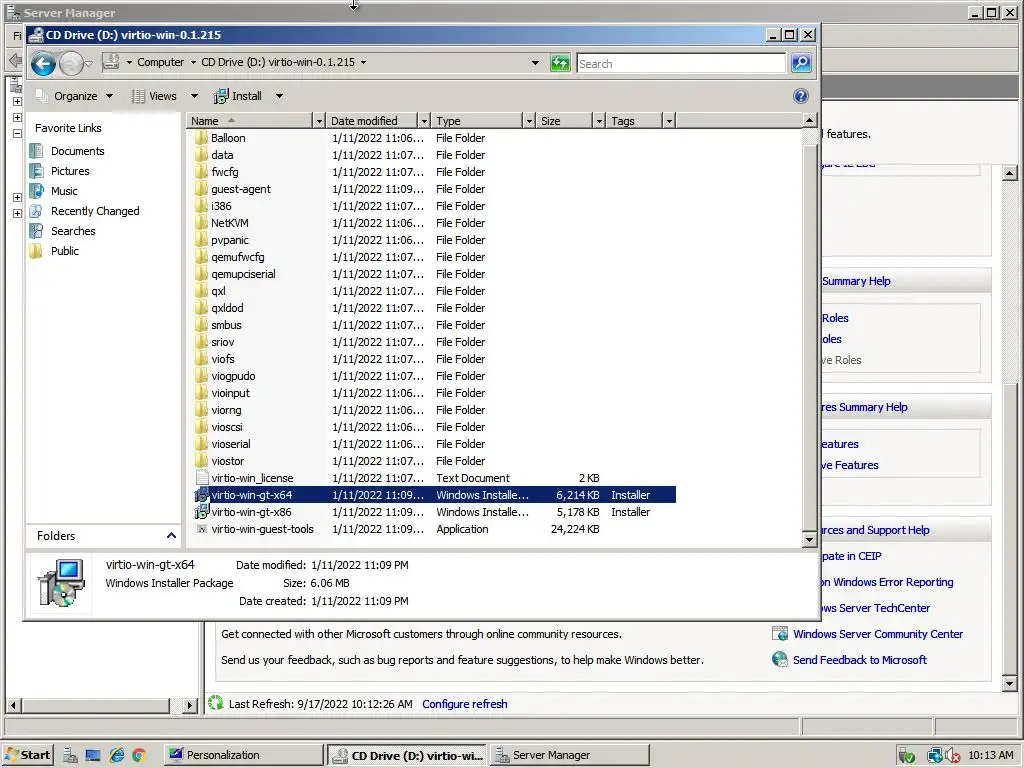This screenshot has width=1024, height=768.
Task: Click the refresh icon next to Last Refresh
Action: [x=215, y=703]
